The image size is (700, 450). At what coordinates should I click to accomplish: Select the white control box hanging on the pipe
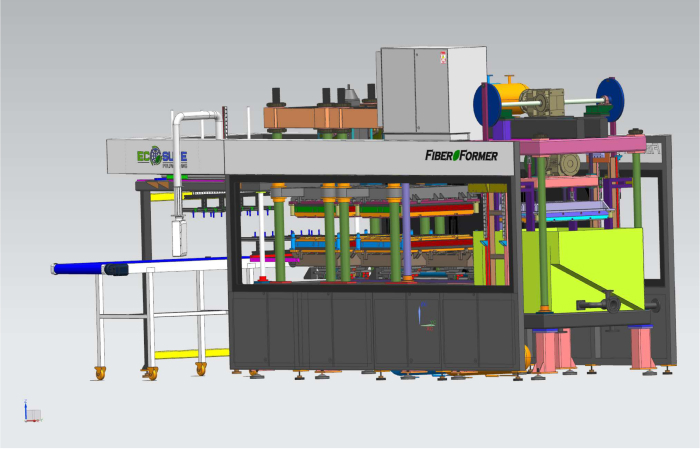(x=179, y=237)
